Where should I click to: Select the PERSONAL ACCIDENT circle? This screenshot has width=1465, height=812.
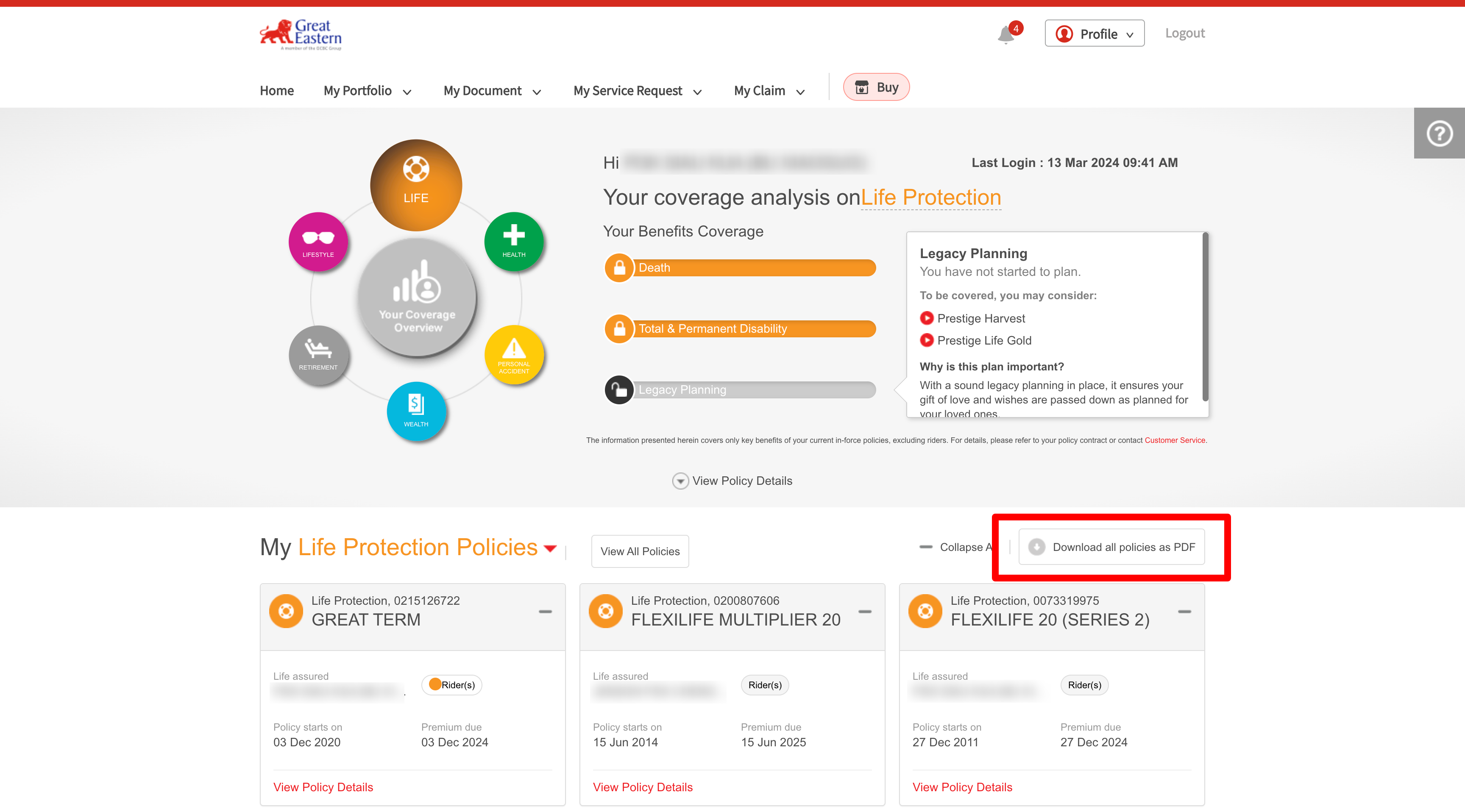tap(513, 355)
